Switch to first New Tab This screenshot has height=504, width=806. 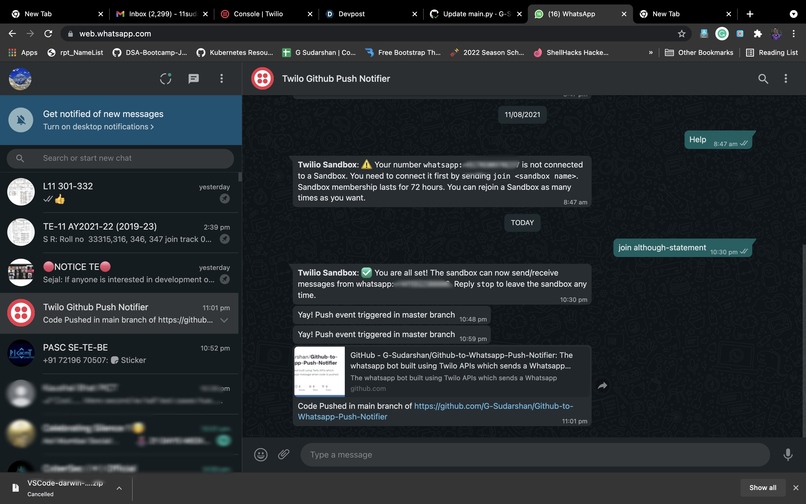tap(57, 14)
